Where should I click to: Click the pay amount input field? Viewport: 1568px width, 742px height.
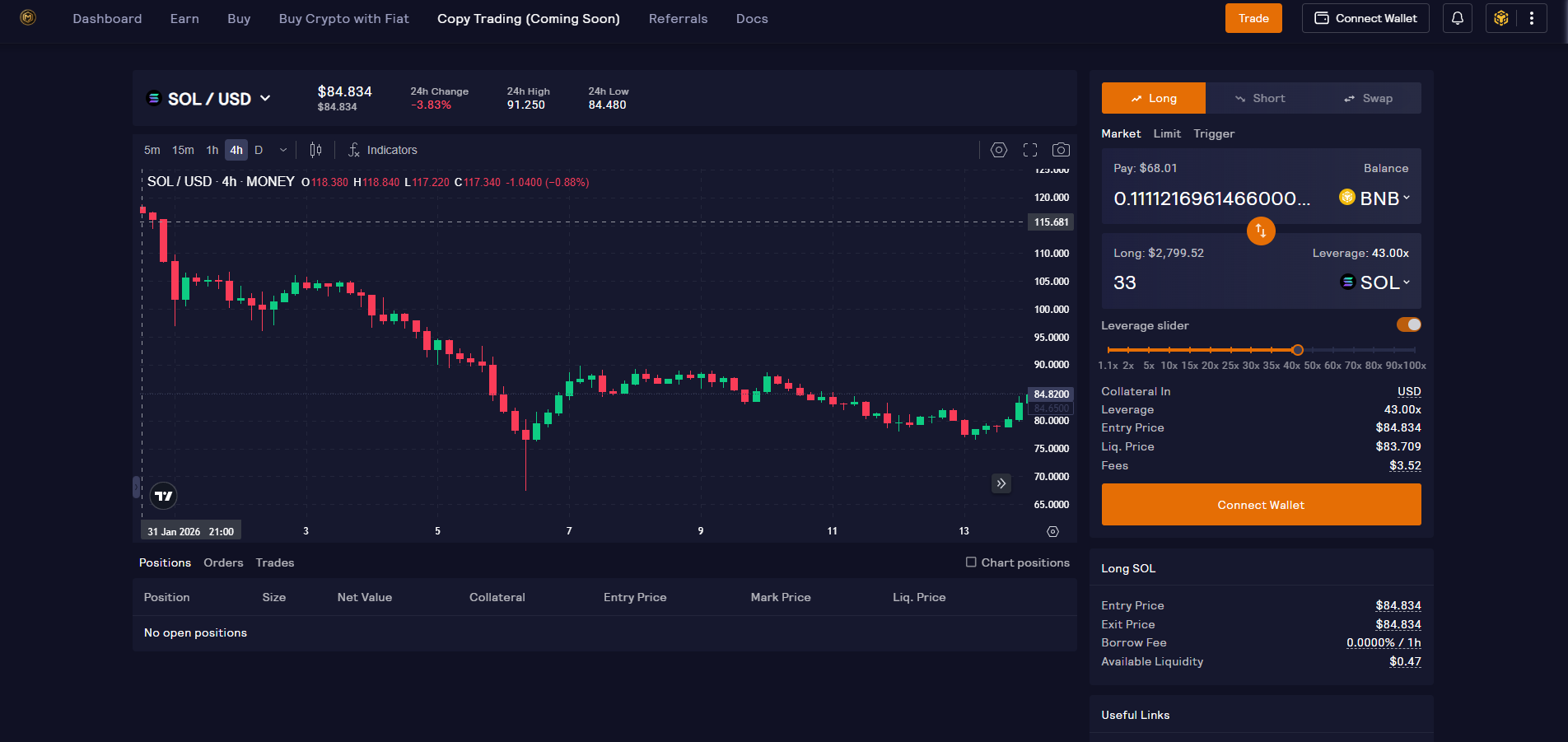point(1211,198)
